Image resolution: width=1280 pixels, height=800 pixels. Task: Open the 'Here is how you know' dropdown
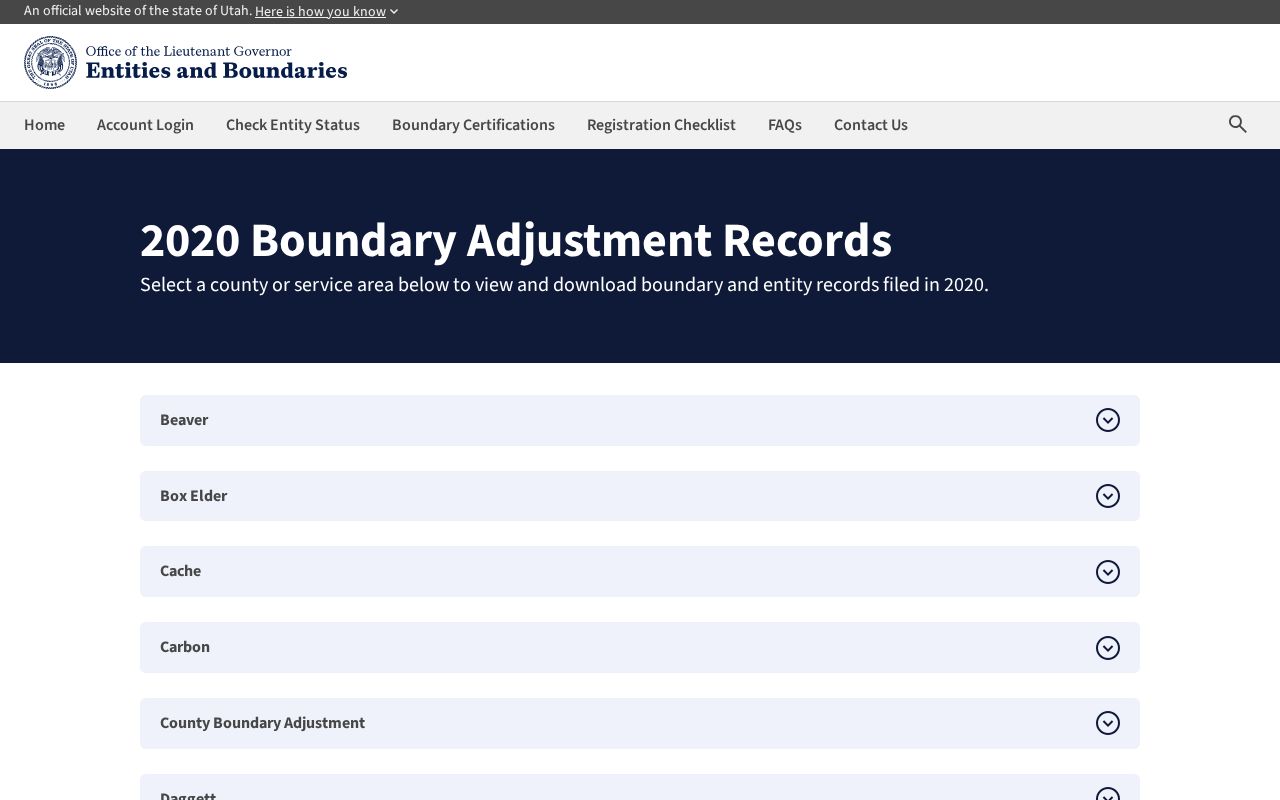point(326,12)
